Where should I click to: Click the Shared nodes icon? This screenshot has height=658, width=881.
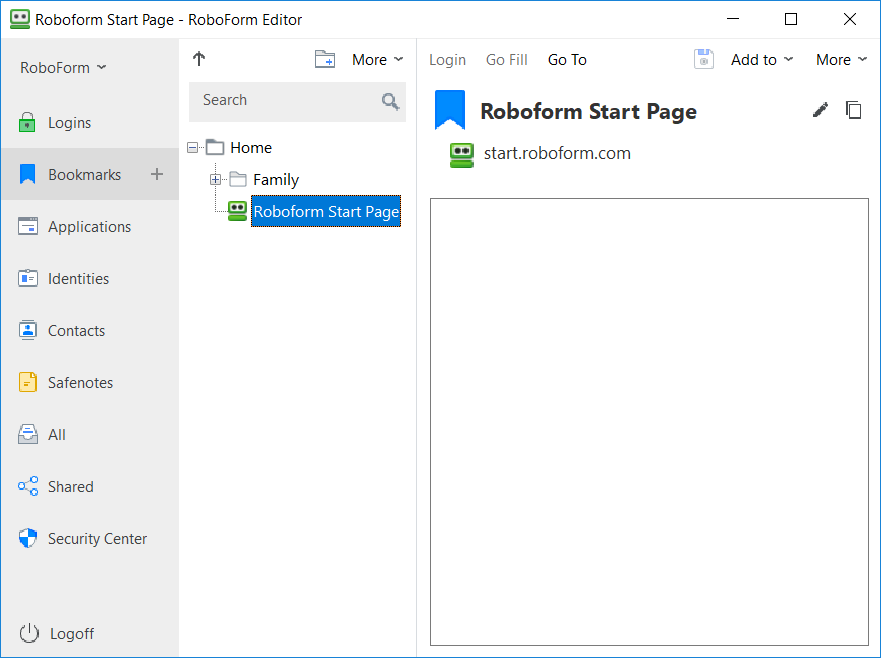[x=28, y=486]
